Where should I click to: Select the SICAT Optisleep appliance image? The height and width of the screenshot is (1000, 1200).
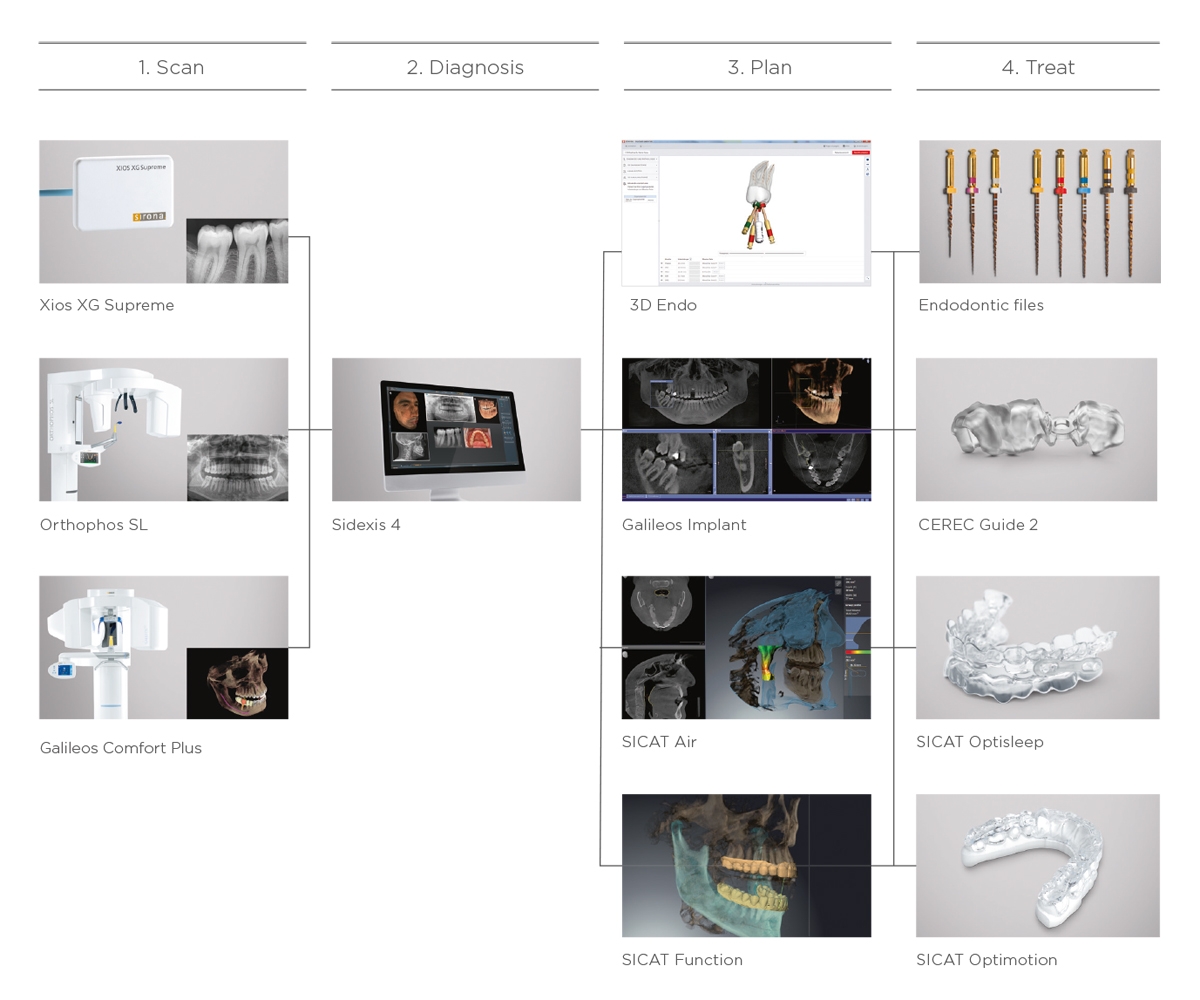tap(1038, 647)
